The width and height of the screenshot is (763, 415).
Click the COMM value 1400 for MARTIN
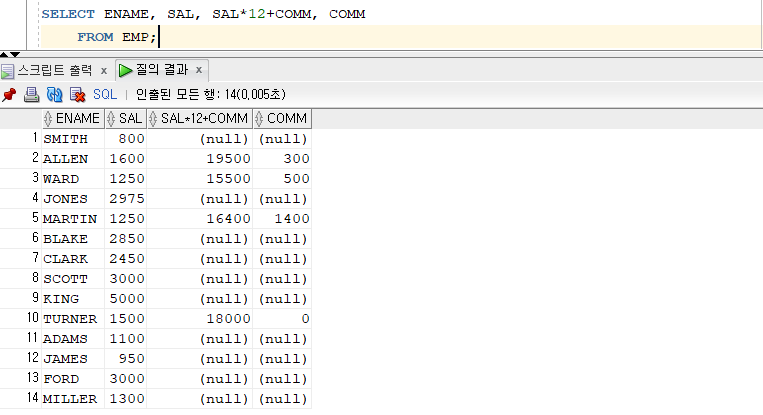[x=282, y=218]
